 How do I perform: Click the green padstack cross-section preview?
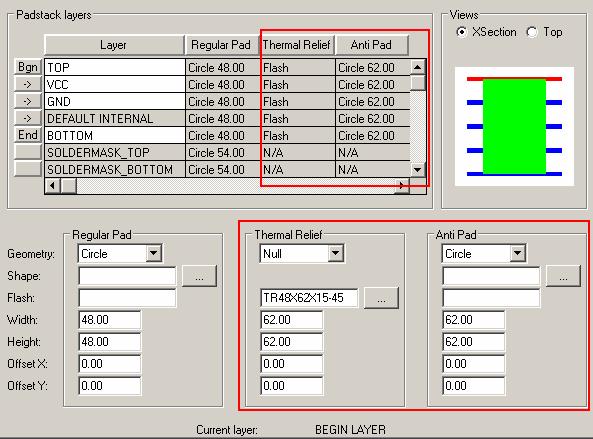[x=514, y=126]
